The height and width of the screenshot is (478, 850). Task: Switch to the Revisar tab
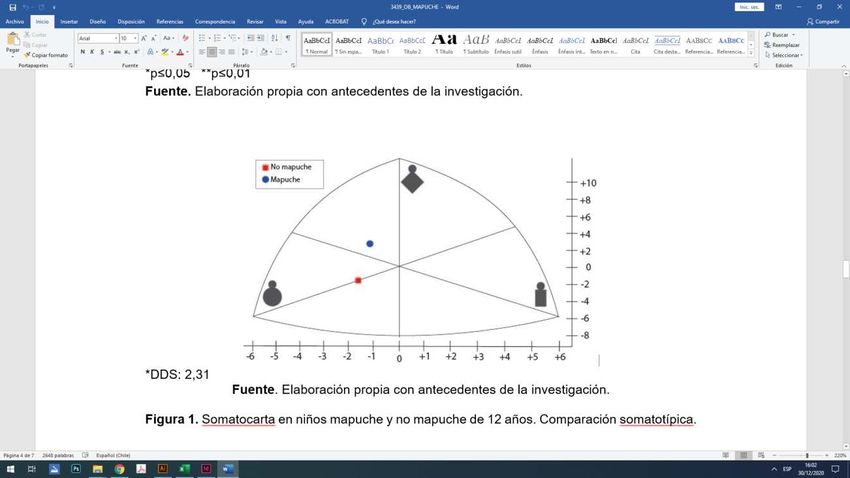click(x=255, y=22)
